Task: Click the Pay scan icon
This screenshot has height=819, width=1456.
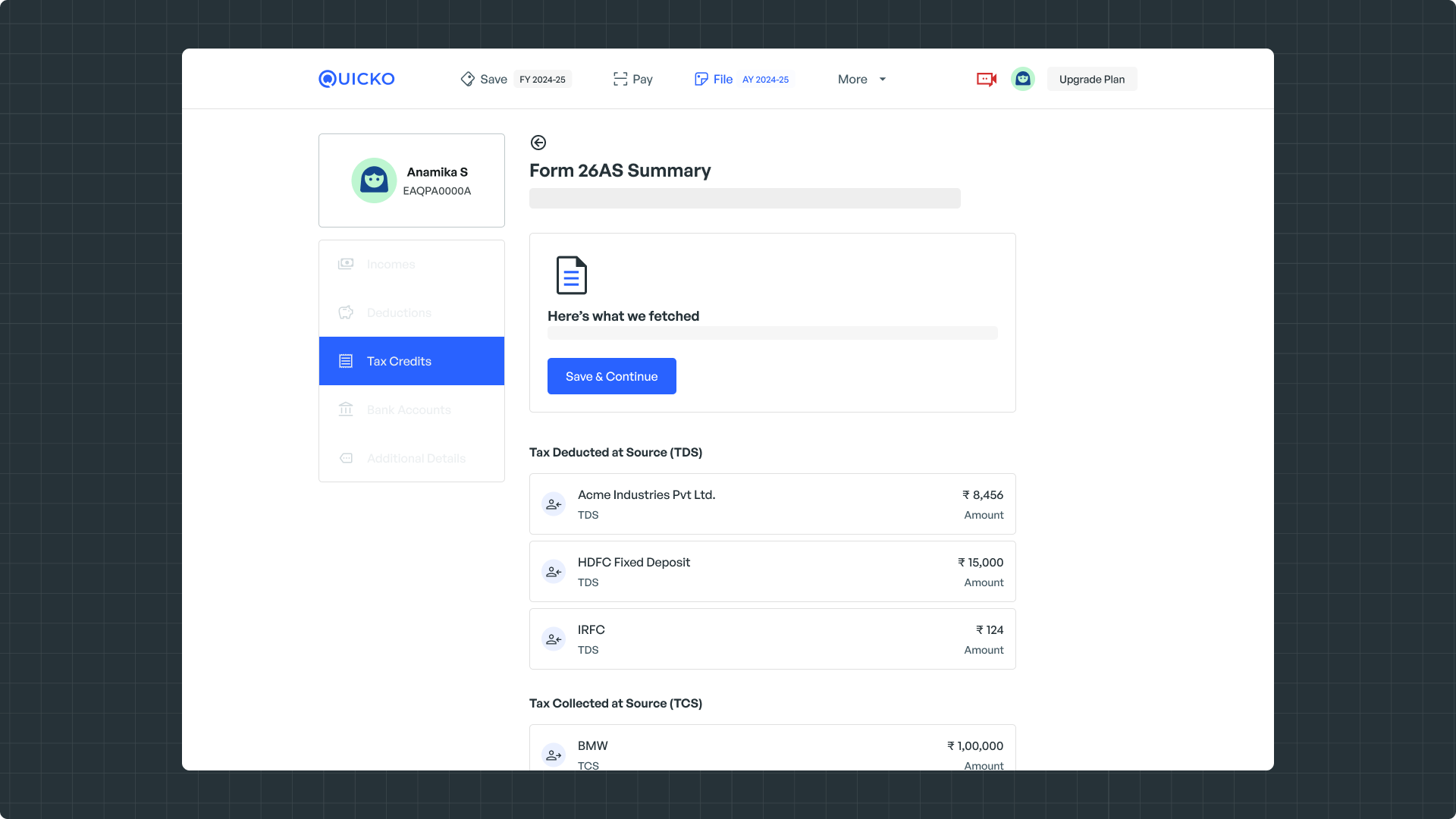Action: click(x=620, y=79)
